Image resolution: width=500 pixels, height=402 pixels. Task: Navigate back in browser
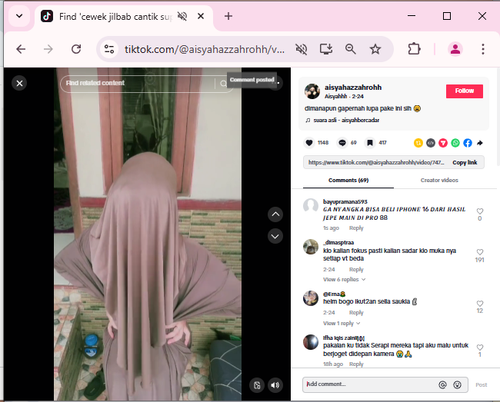[x=21, y=49]
